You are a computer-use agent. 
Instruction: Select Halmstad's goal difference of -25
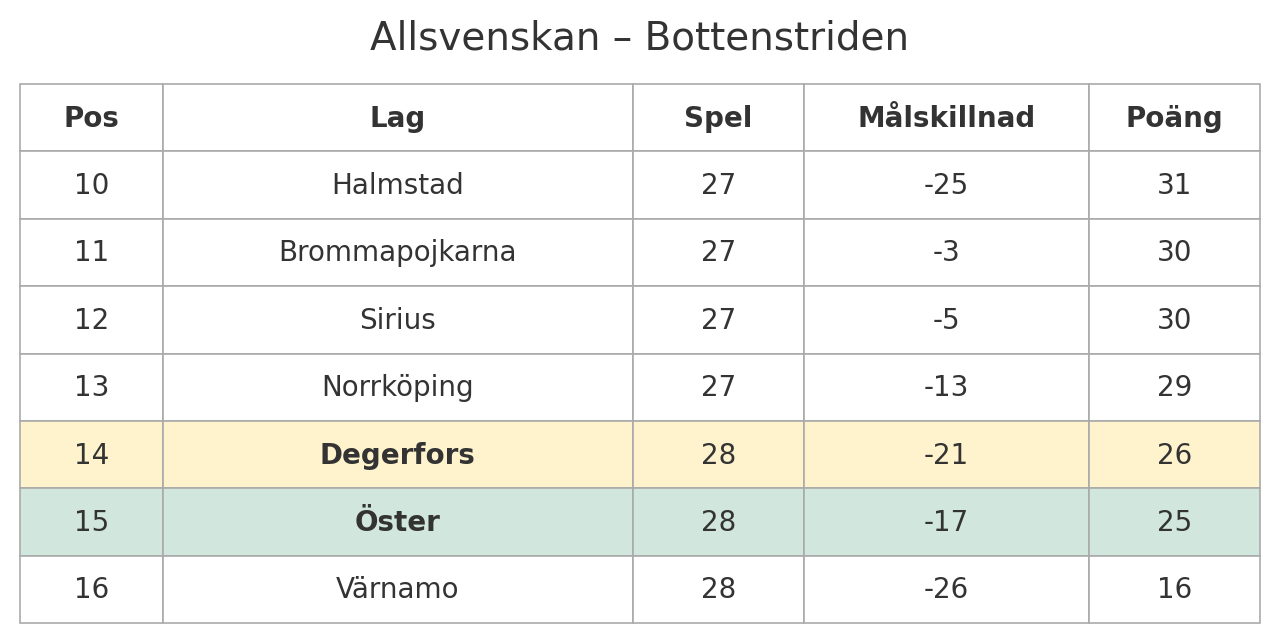[x=946, y=185]
